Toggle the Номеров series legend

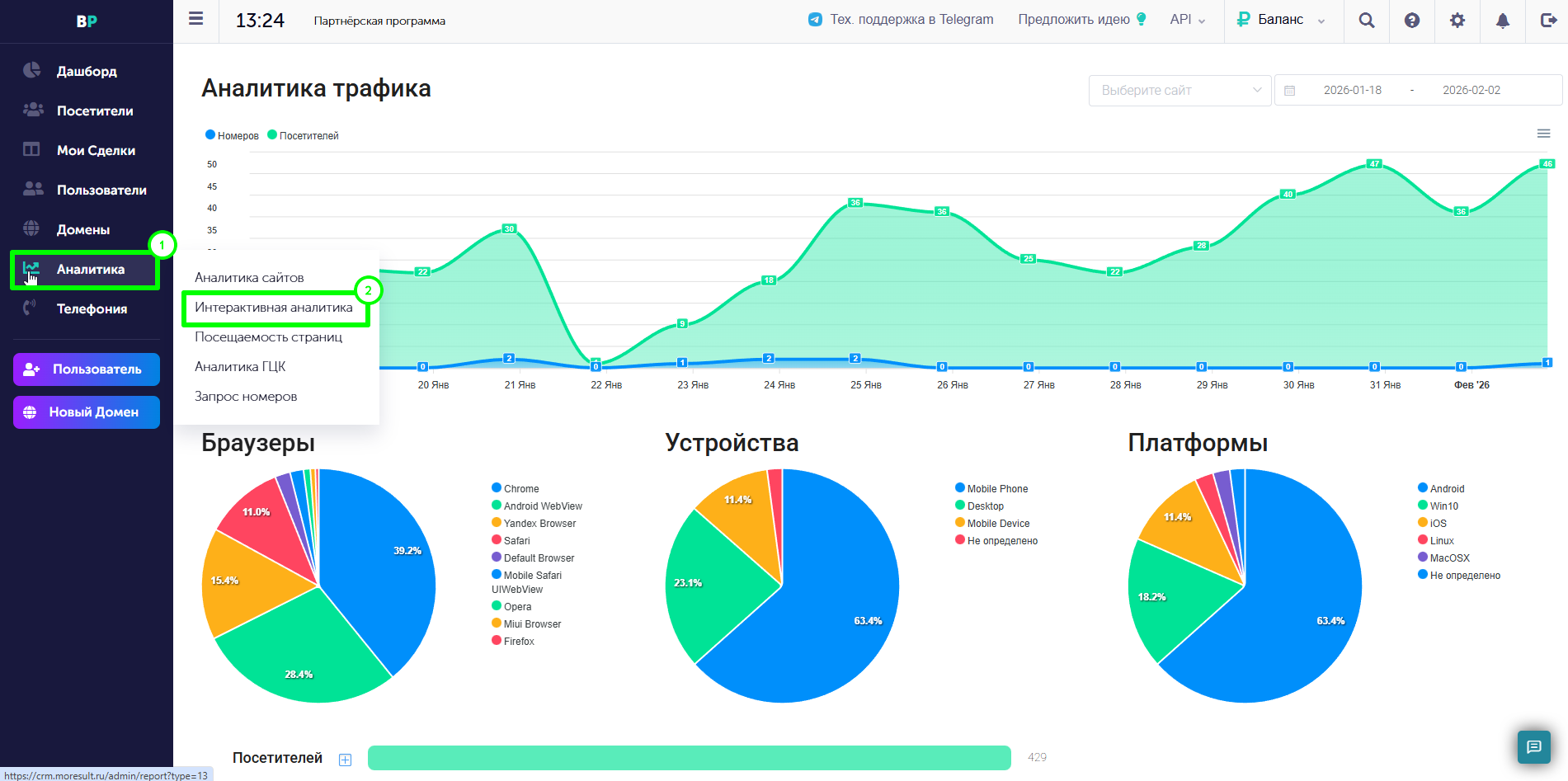pyautogui.click(x=232, y=135)
